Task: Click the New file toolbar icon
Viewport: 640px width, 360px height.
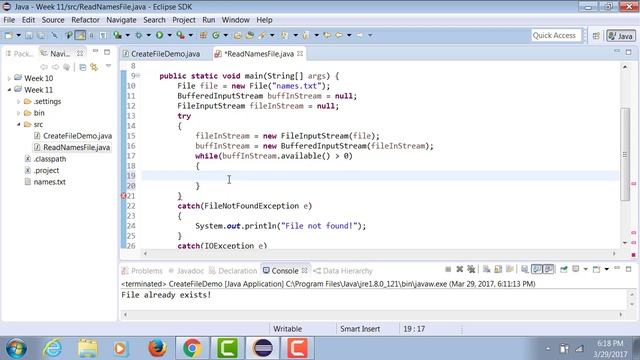Action: click(x=9, y=36)
